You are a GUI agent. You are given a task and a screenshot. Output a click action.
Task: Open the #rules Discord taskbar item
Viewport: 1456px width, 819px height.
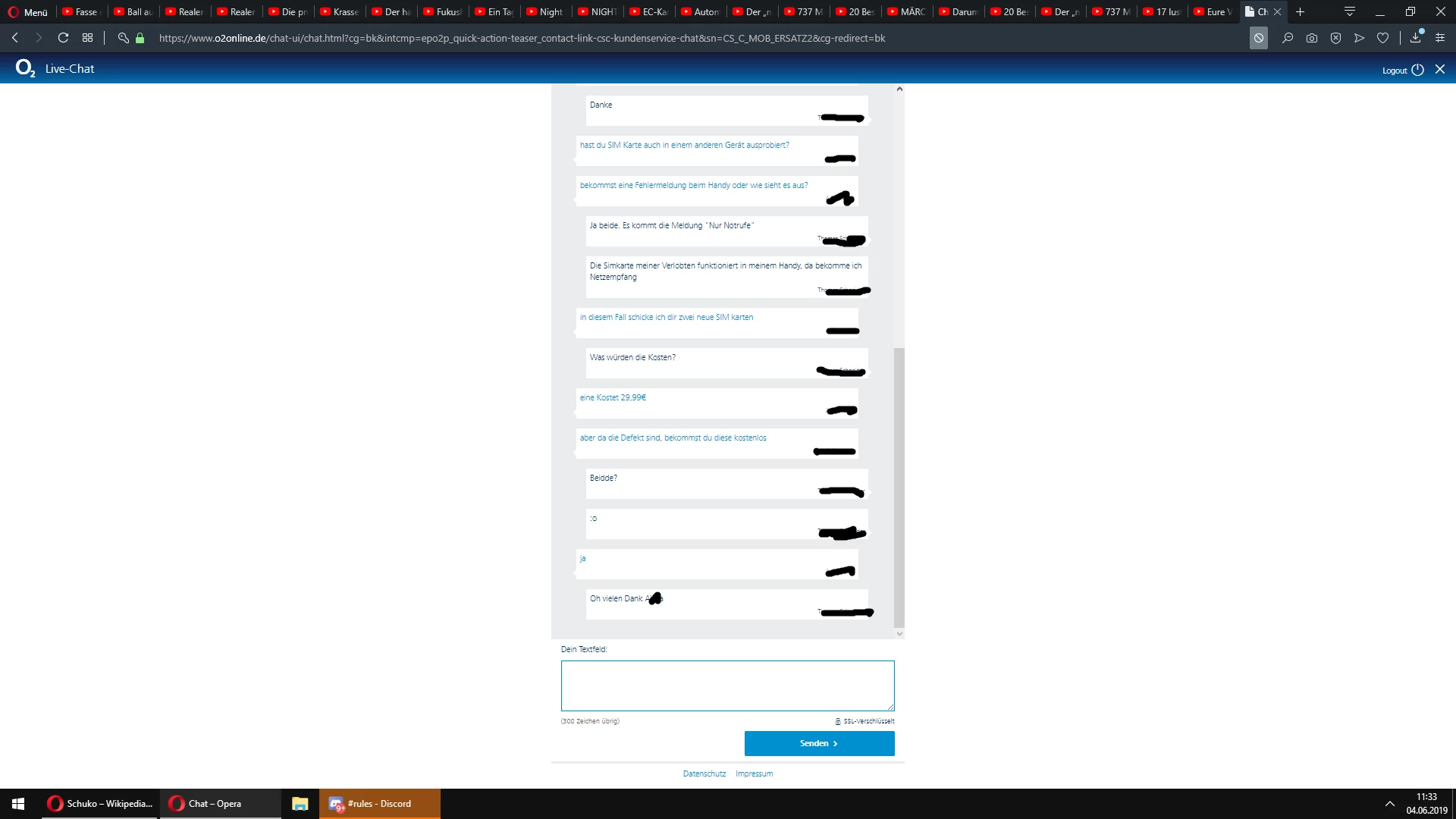pyautogui.click(x=379, y=804)
